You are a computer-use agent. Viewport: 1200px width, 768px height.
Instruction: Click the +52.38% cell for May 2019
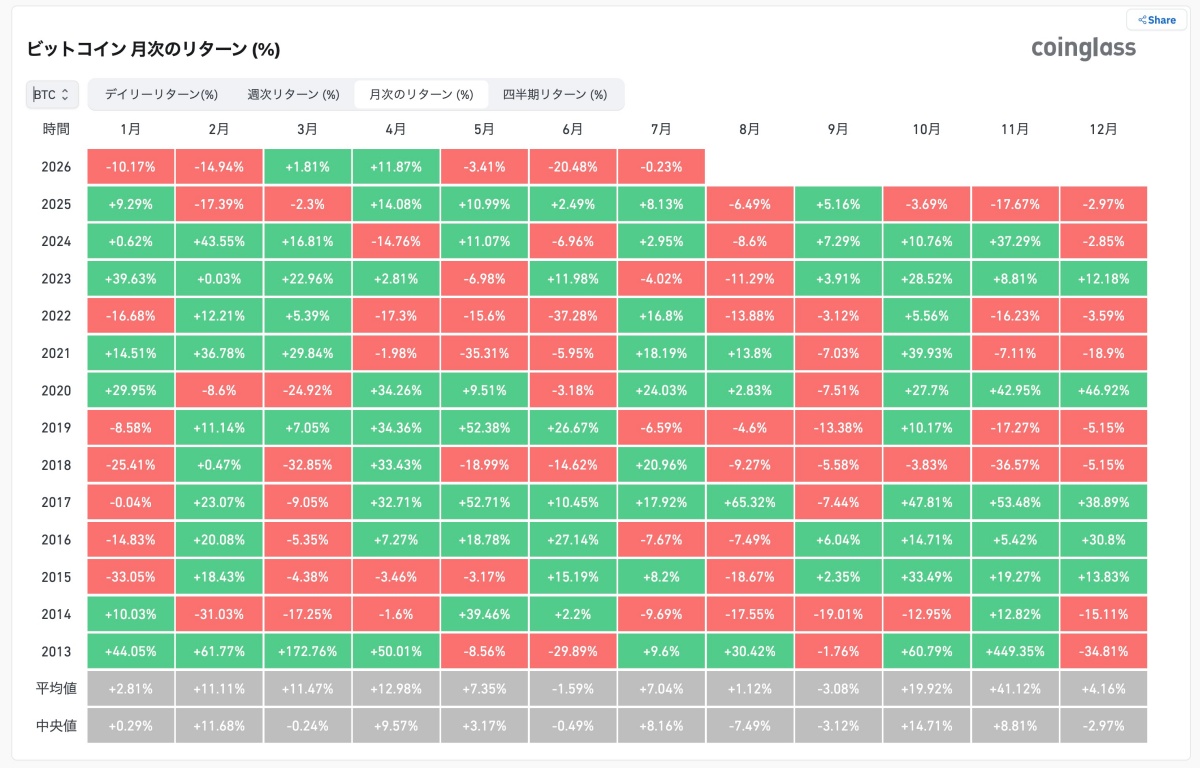point(484,428)
